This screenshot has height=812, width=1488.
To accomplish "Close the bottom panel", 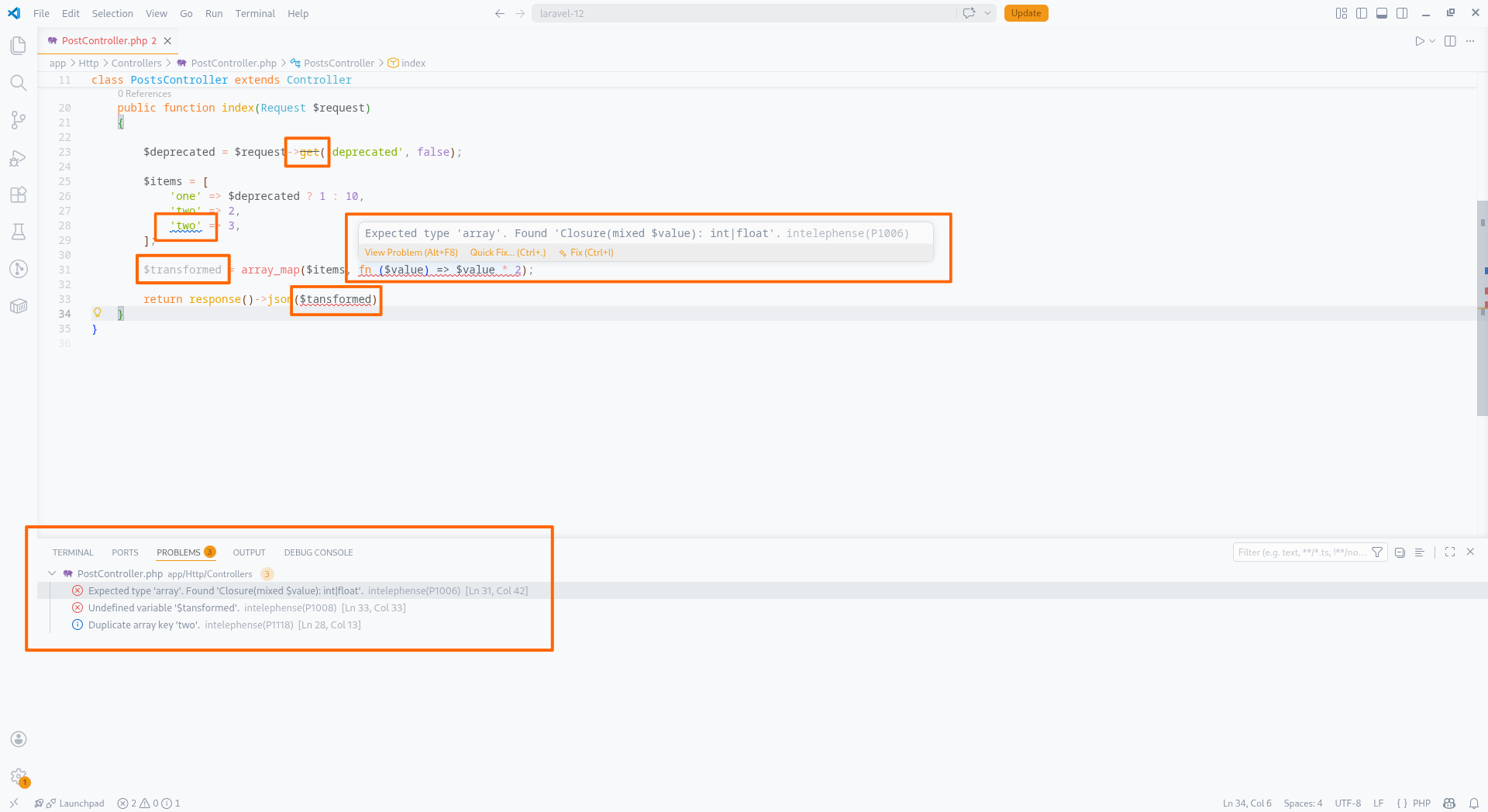I will (x=1470, y=552).
